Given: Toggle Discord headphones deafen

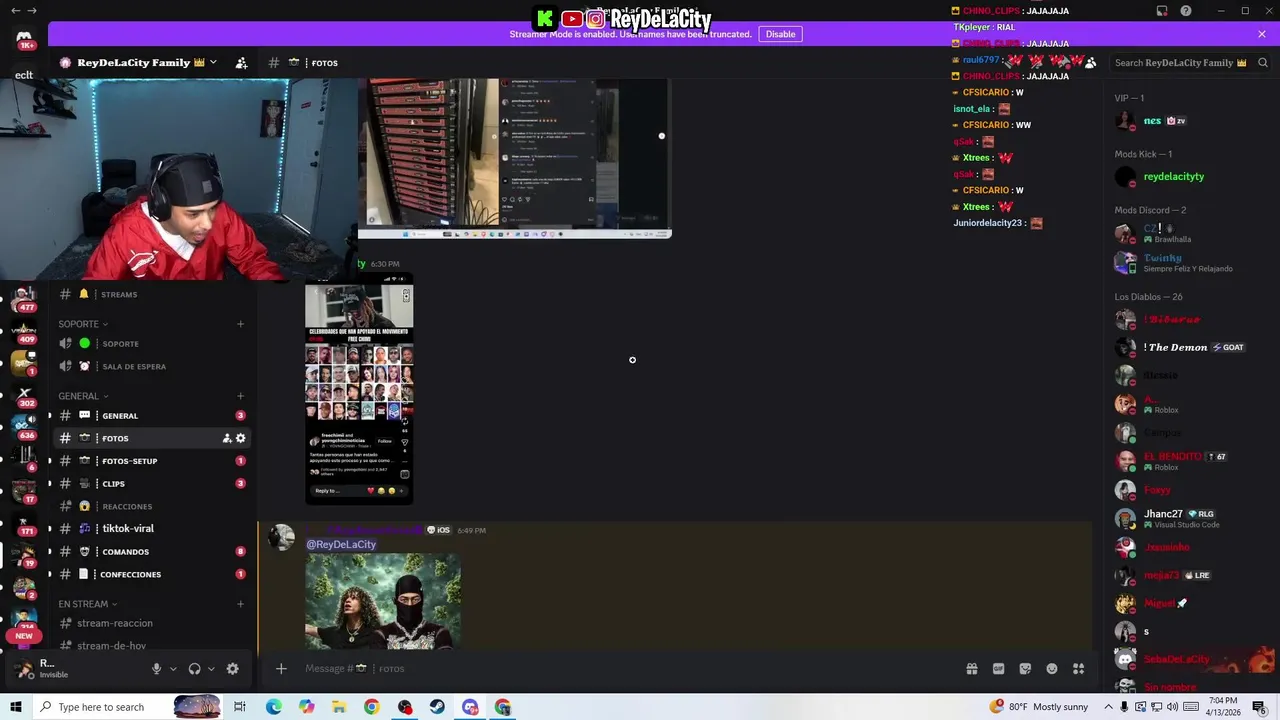Looking at the screenshot, I should point(195,669).
